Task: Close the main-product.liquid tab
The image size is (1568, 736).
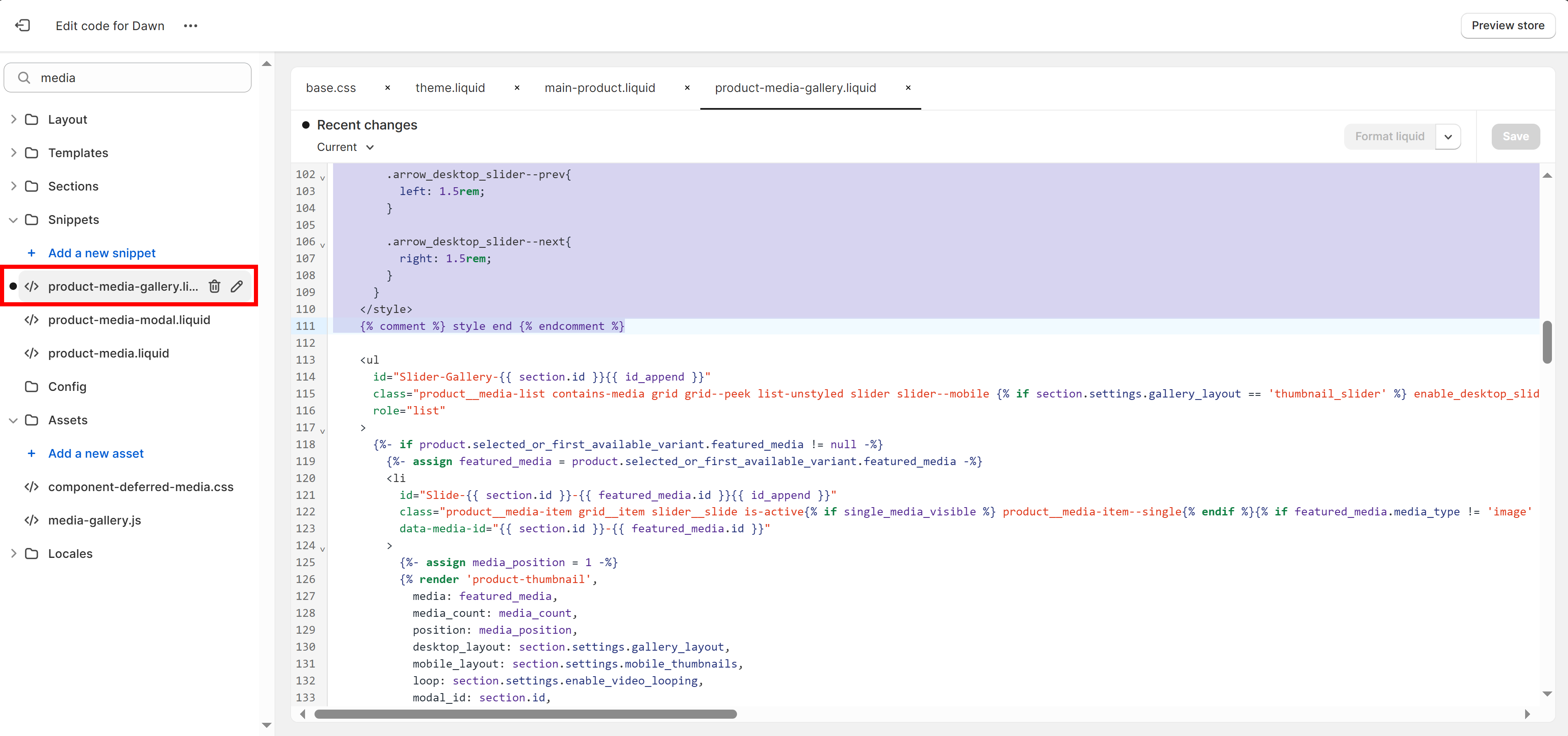Action: 687,88
